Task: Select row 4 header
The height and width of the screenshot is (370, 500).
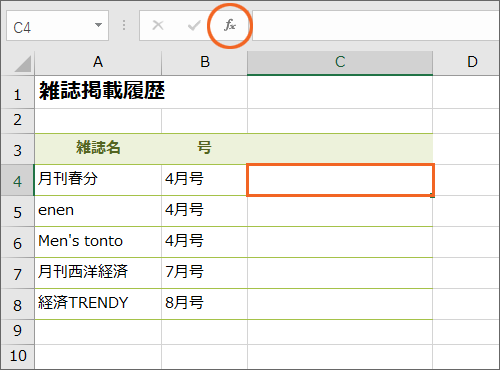Action: click(17, 180)
